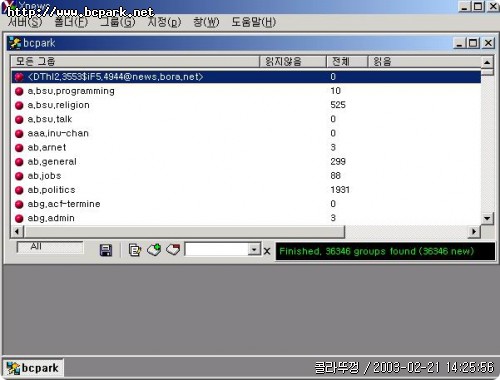
Task: Select the <DThl2.3553$iF5.4944@news.bora.net> row
Action: pyautogui.click(x=246, y=77)
